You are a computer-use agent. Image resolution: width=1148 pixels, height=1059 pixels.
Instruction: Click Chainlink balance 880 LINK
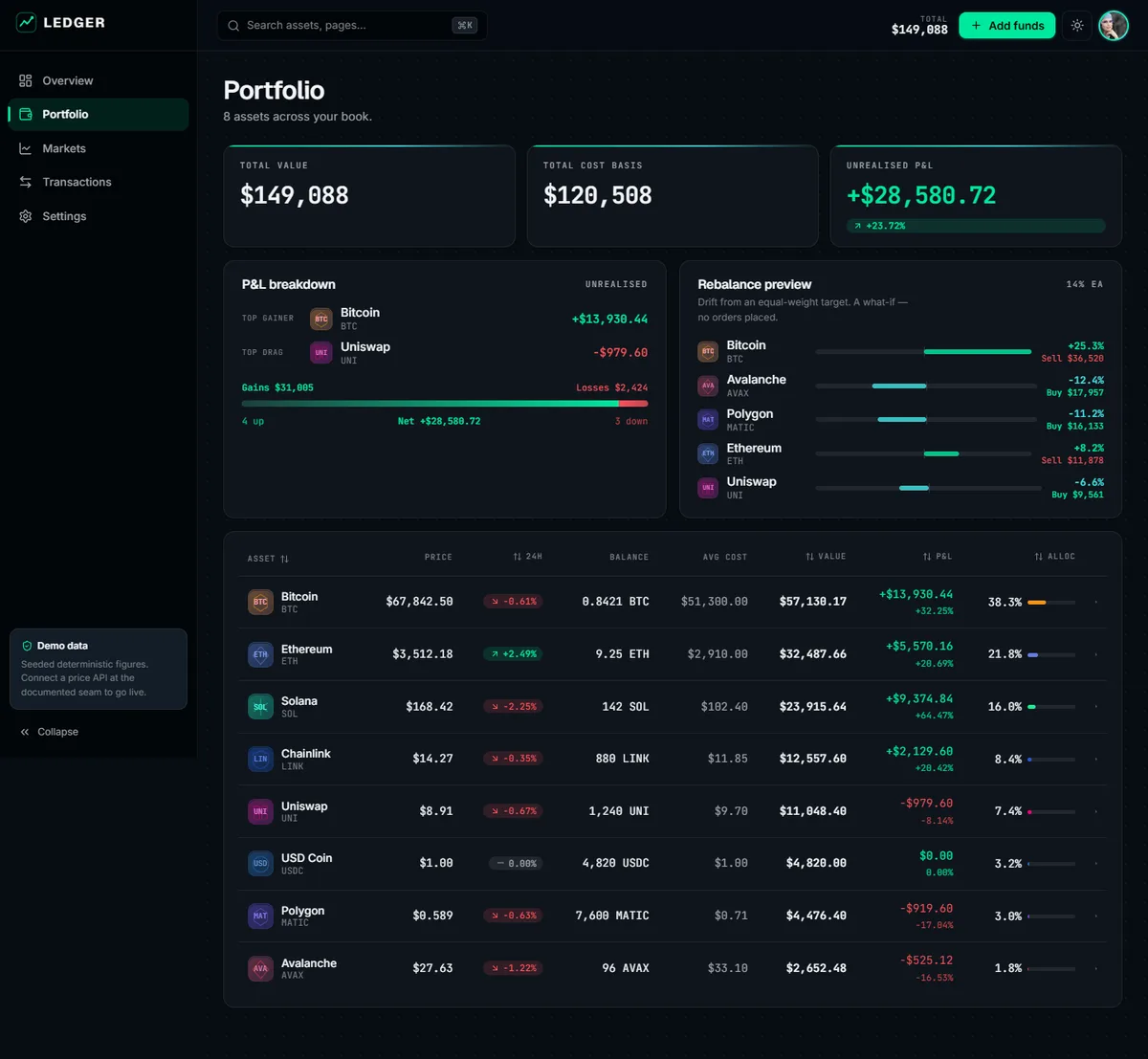coord(622,759)
